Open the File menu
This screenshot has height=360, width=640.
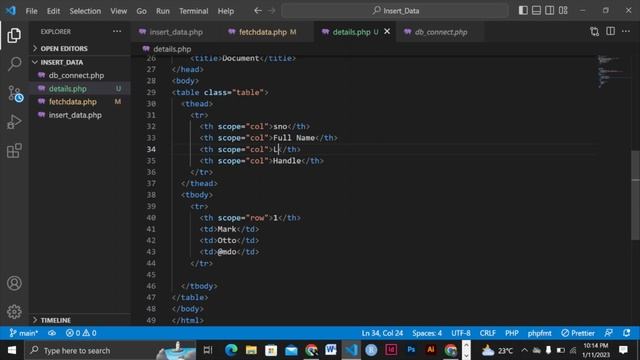(x=31, y=11)
